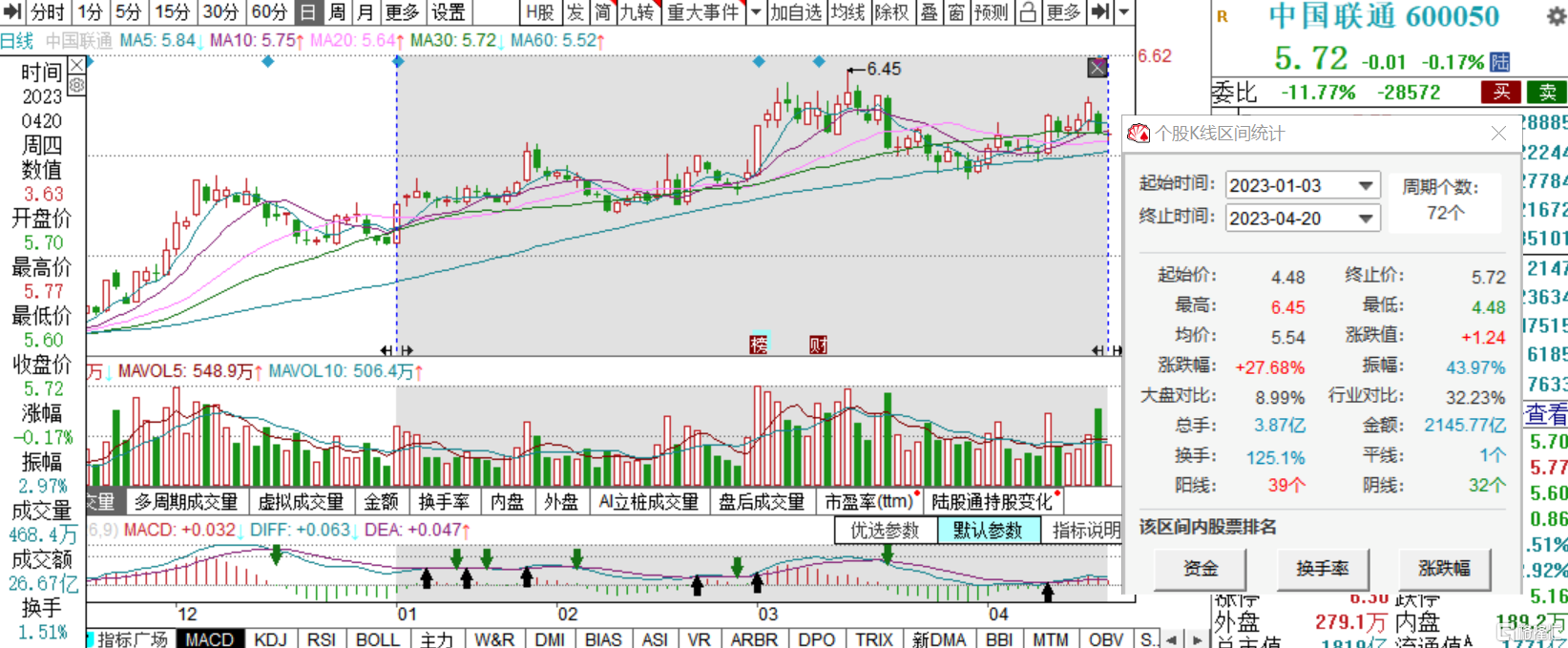The height and width of the screenshot is (648, 1568).
Task: Click the 发 toolbar icon
Action: tap(575, 12)
